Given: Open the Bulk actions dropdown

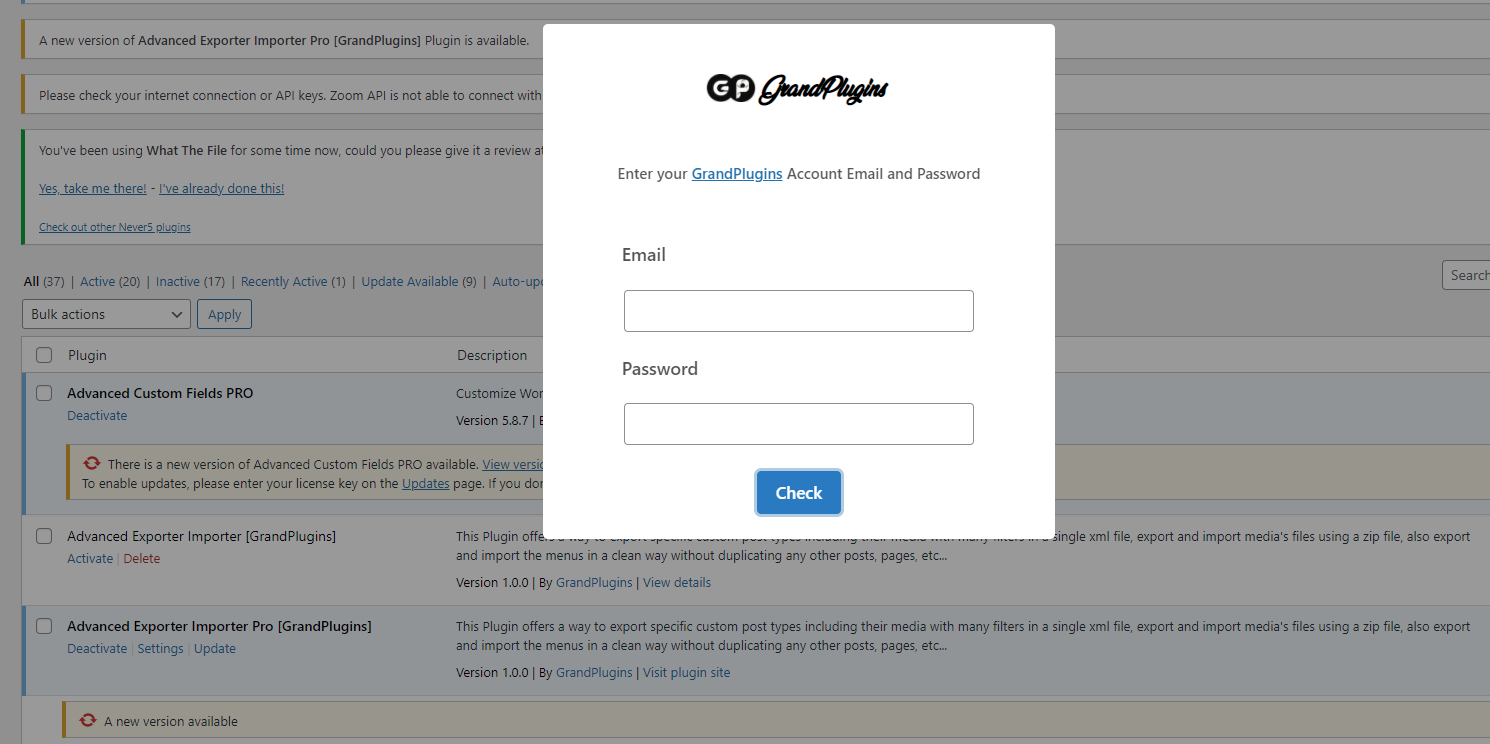Looking at the screenshot, I should point(106,313).
